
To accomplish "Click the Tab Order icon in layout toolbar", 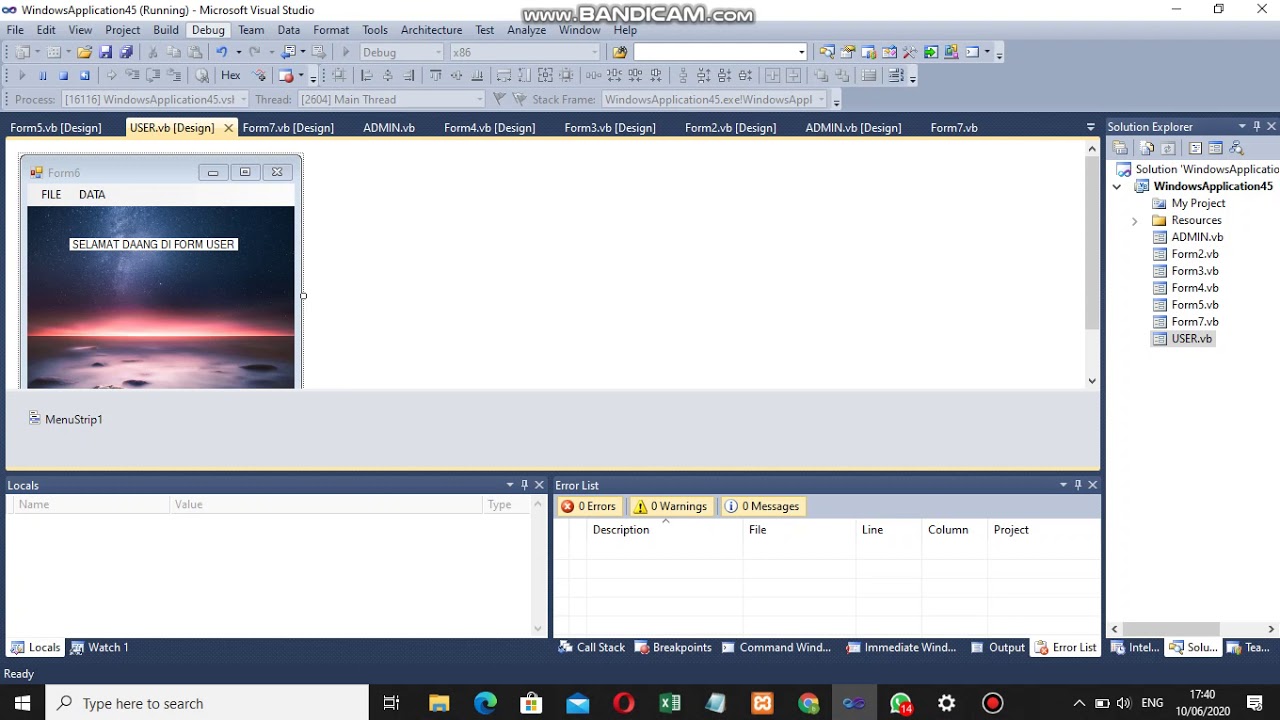I will pyautogui.click(x=896, y=75).
